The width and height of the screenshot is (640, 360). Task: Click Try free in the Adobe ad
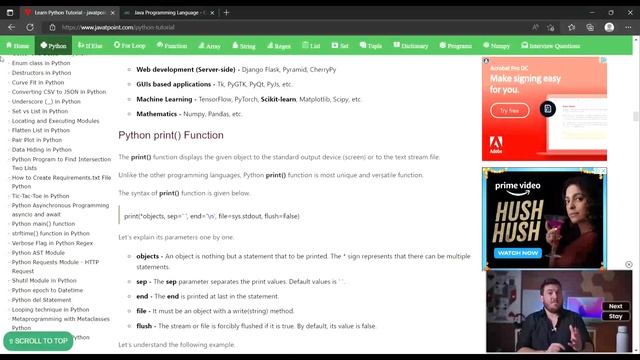tap(509, 111)
